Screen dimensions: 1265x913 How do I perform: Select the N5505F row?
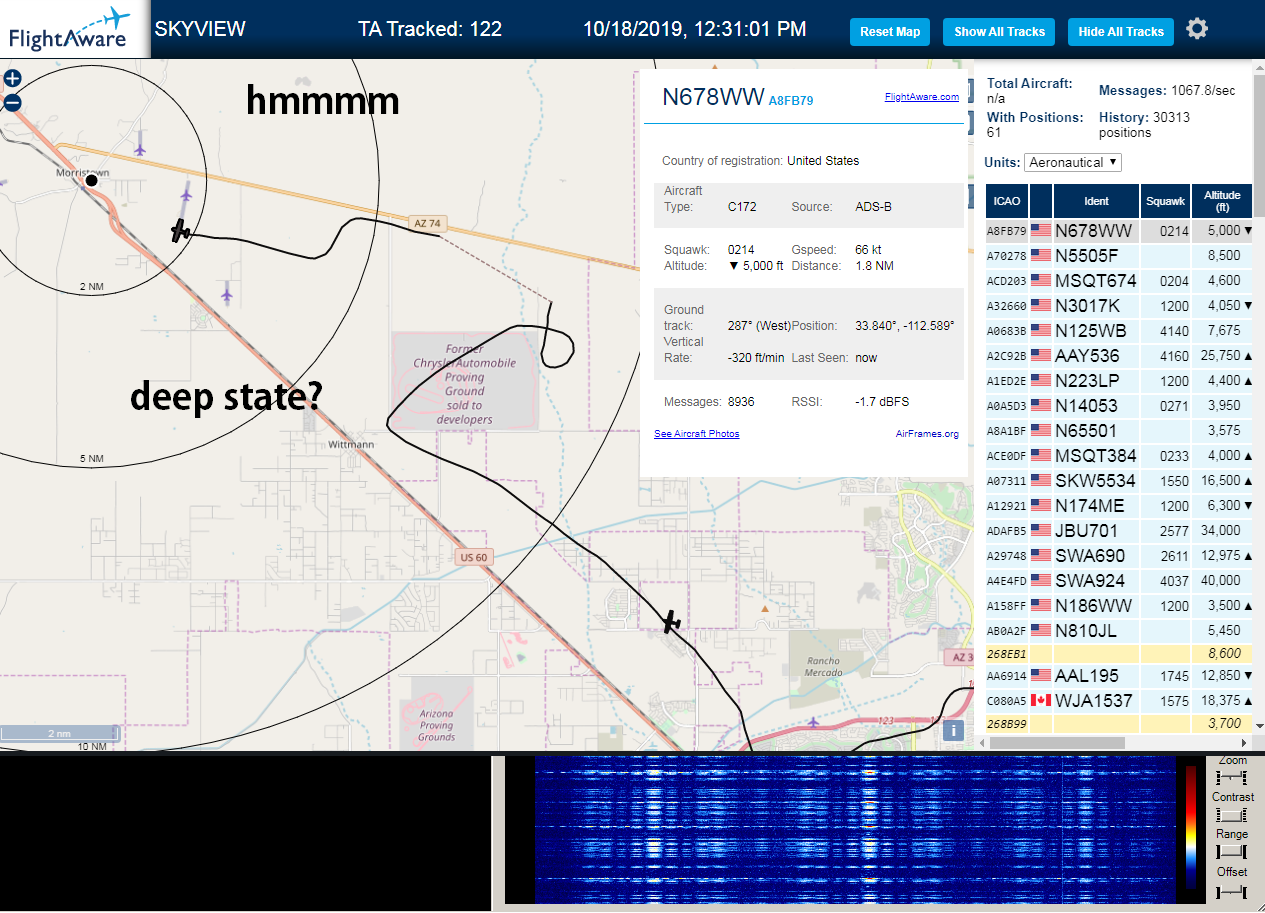[1119, 255]
